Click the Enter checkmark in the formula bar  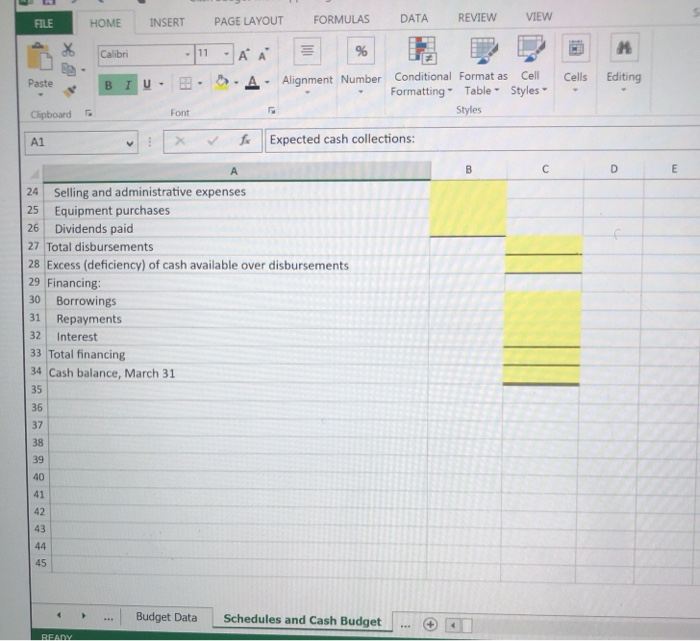(212, 141)
